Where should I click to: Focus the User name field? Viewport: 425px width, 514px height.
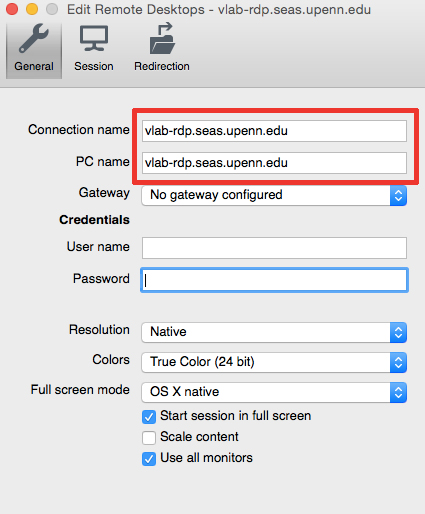pyautogui.click(x=274, y=248)
